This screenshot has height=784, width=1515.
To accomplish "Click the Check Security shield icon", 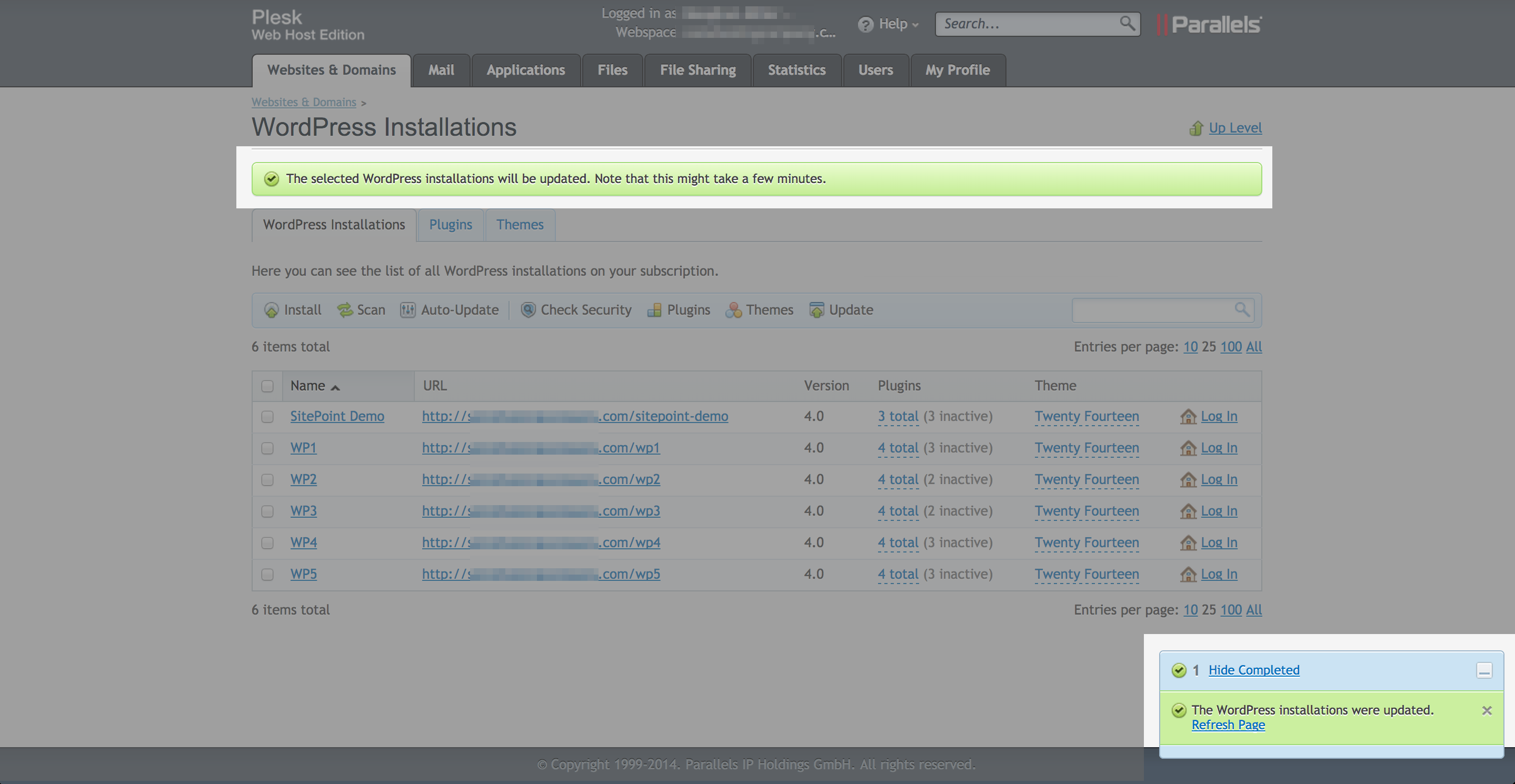I will click(528, 310).
